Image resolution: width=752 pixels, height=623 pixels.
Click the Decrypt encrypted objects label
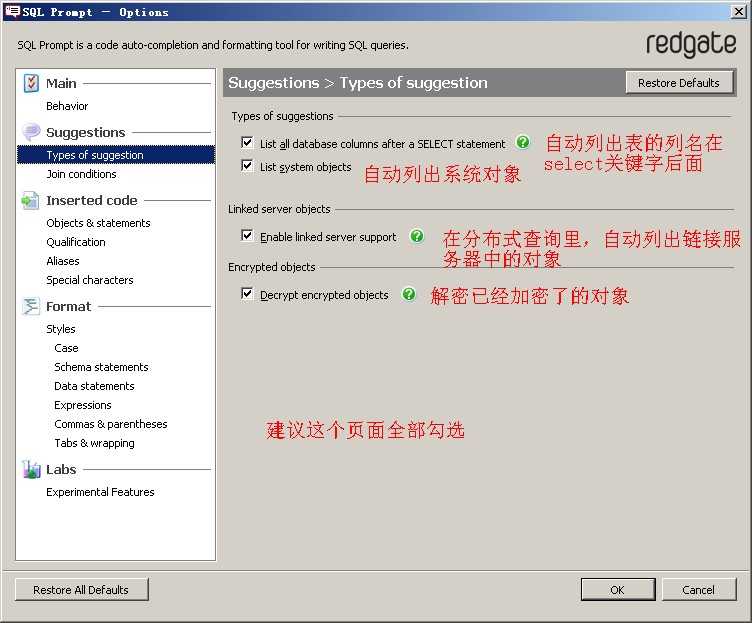click(x=324, y=295)
